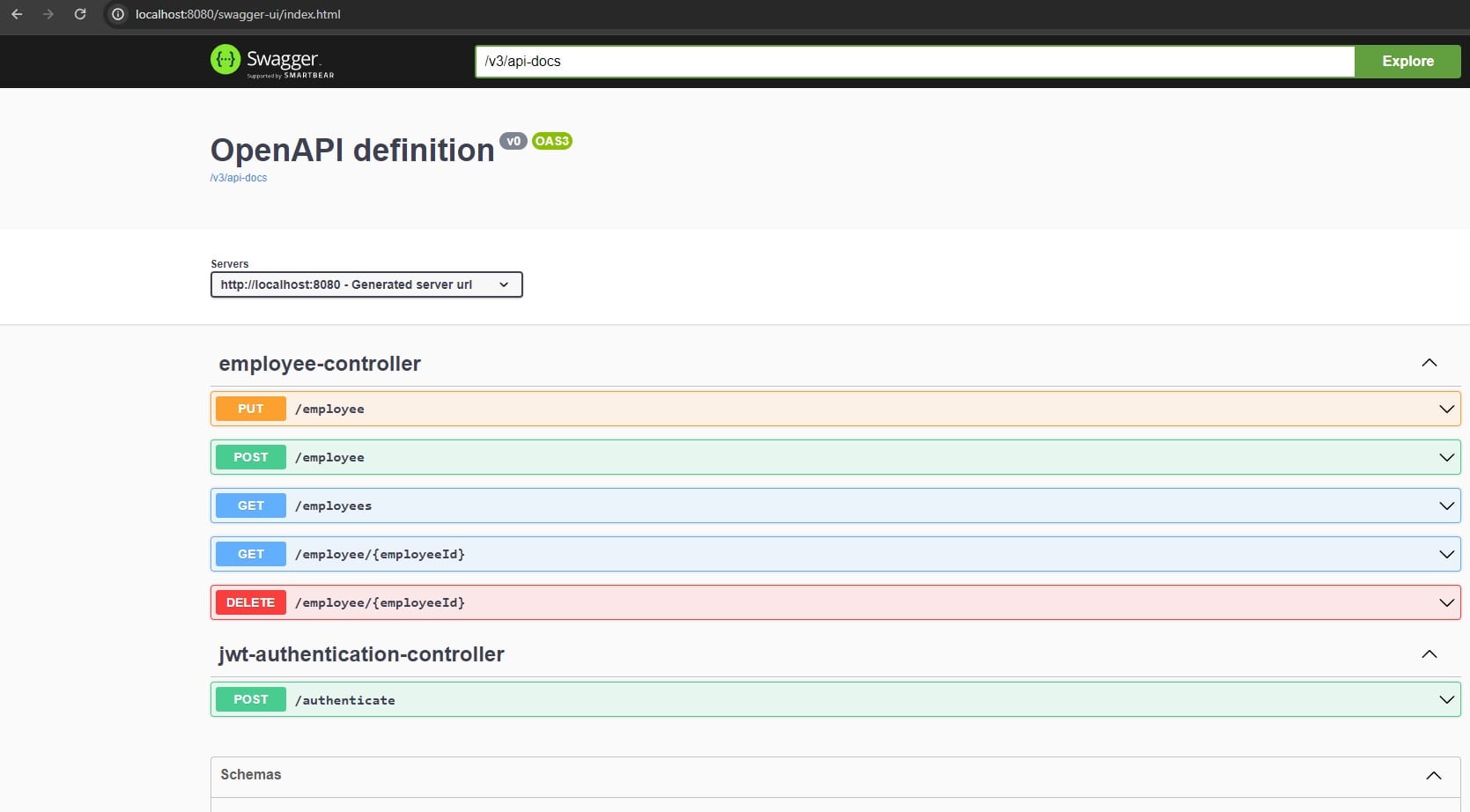The image size is (1470, 812).
Task: Click the jwt-authentication-controller heading
Action: (361, 654)
